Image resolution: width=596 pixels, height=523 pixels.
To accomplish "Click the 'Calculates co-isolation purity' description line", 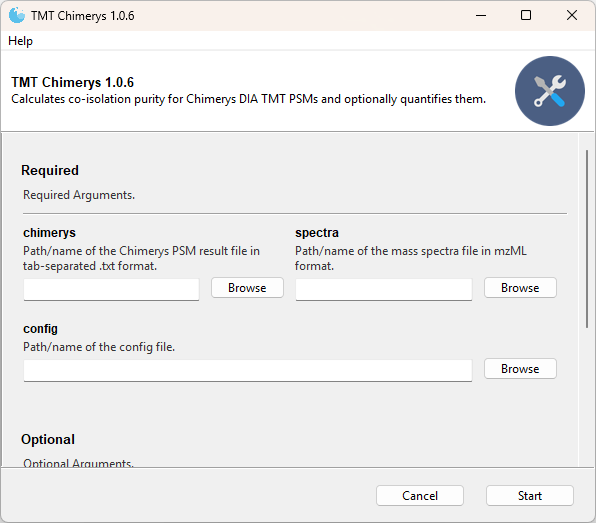I will [x=248, y=99].
